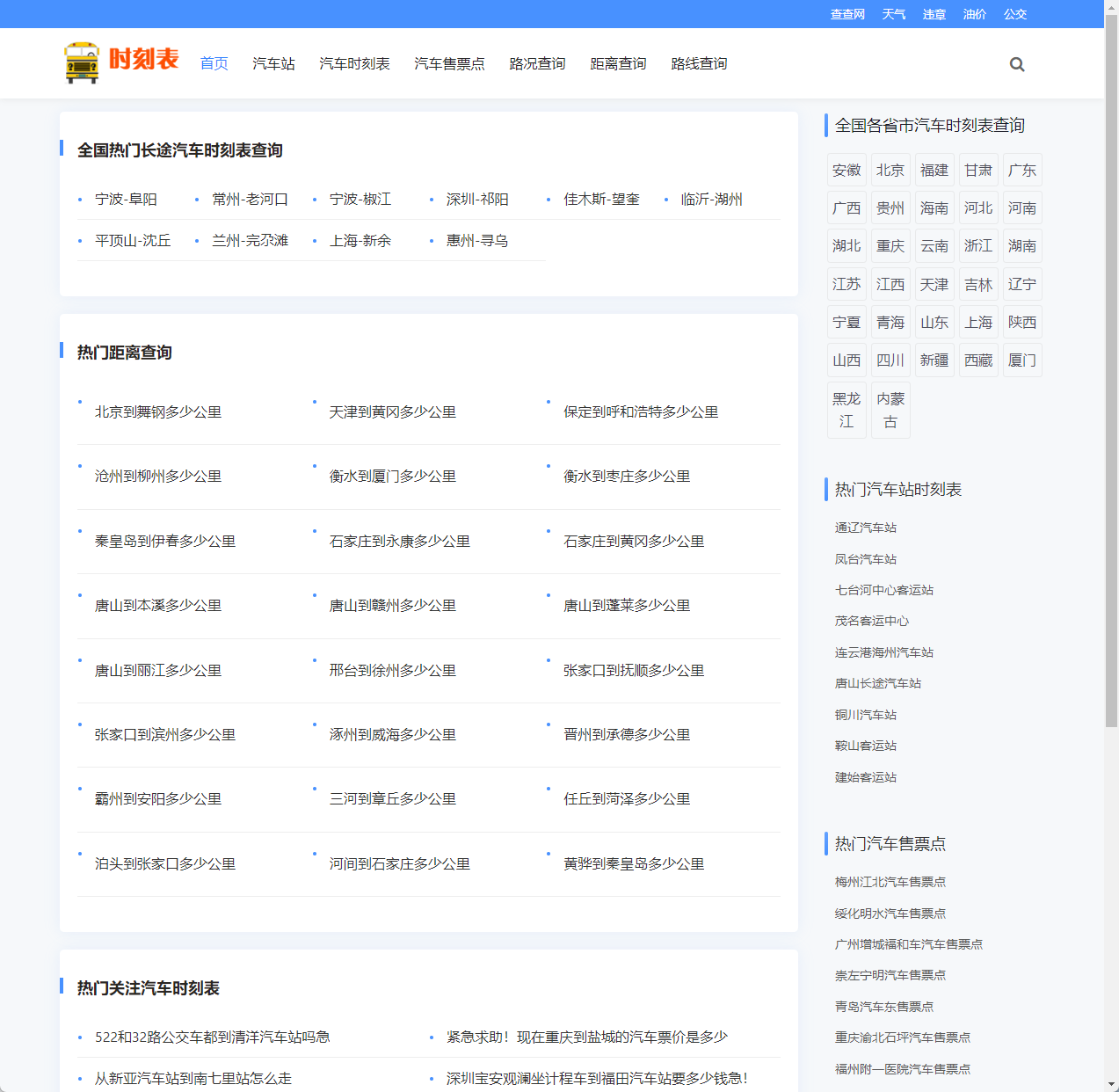Click the bus logo to go home
The image size is (1119, 1092).
coord(84,62)
